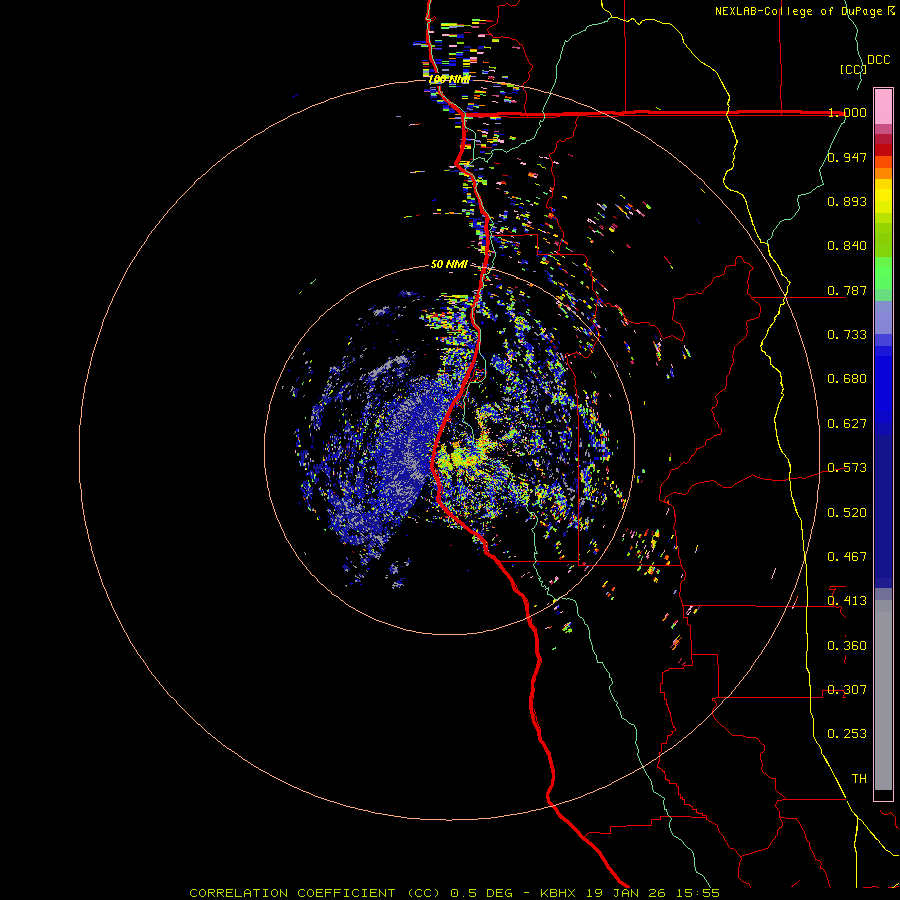The width and height of the screenshot is (900, 900).
Task: Click the 50 NMI range ring label
Action: pos(449,265)
